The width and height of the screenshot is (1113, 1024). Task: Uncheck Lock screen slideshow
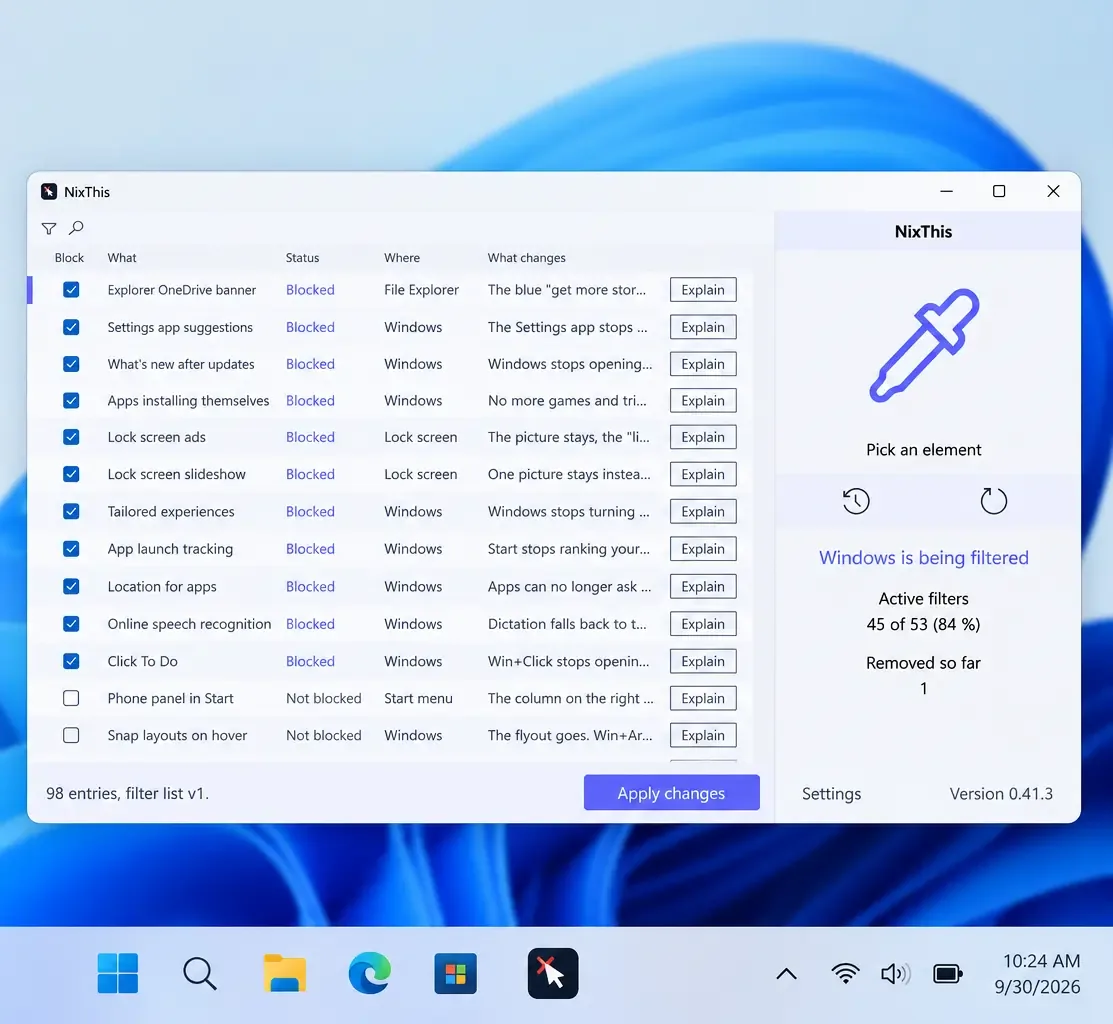71,474
